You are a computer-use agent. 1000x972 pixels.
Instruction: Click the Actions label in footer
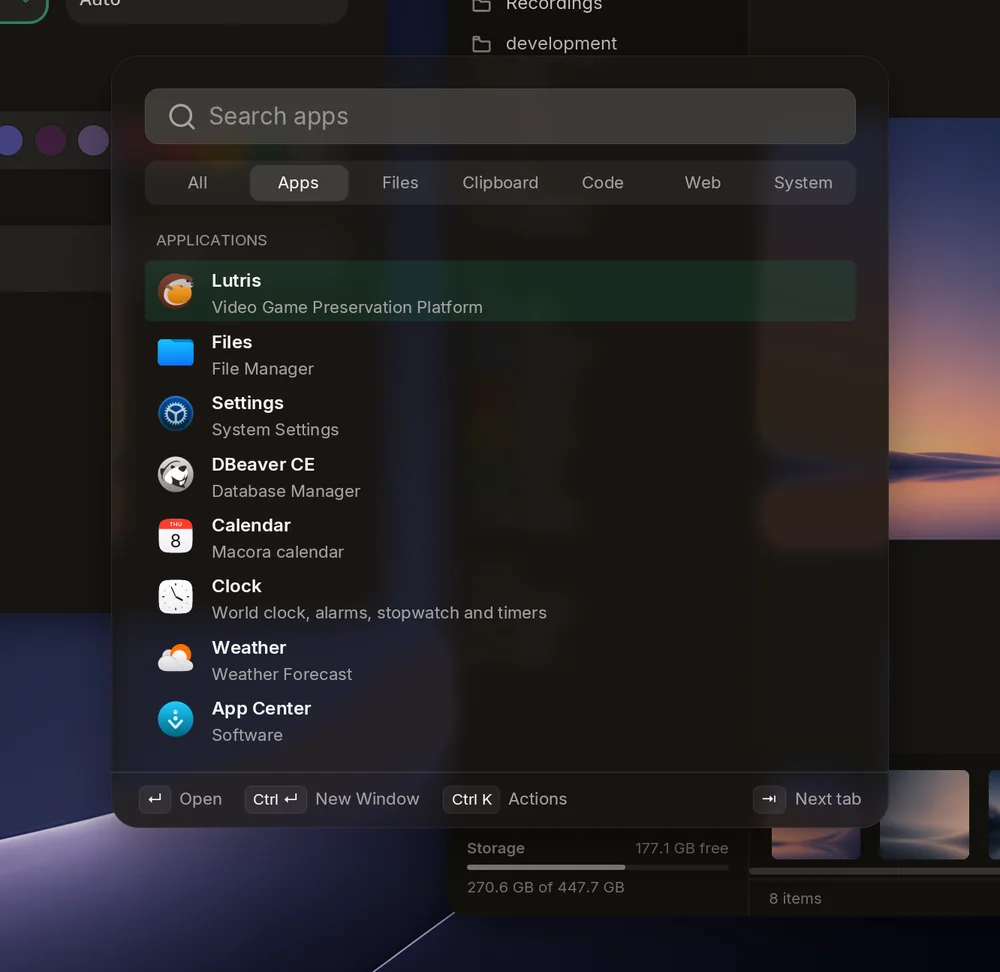[x=538, y=799]
